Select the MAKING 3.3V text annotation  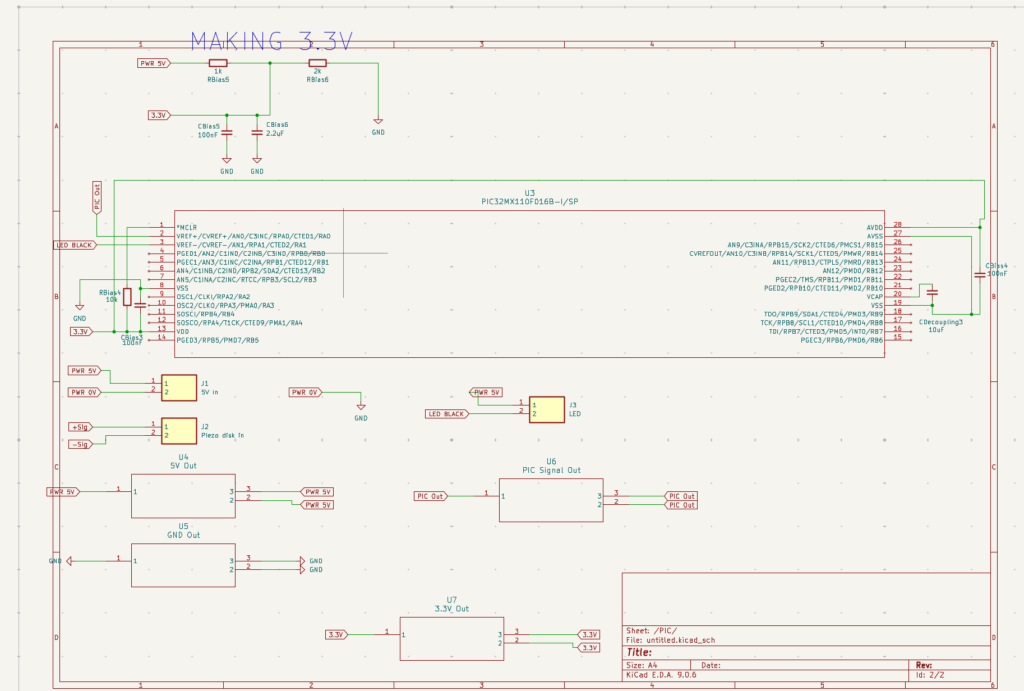[272, 41]
